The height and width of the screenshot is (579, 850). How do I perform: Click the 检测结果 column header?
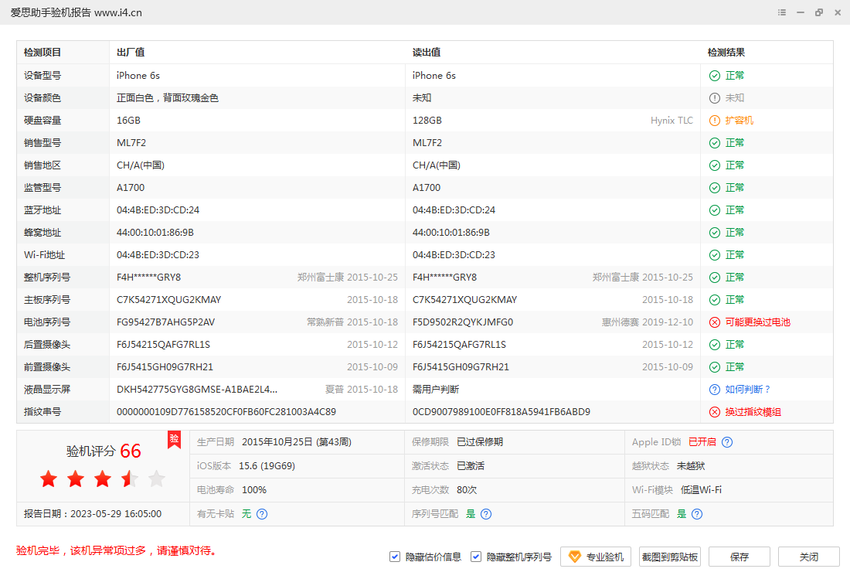coord(726,53)
